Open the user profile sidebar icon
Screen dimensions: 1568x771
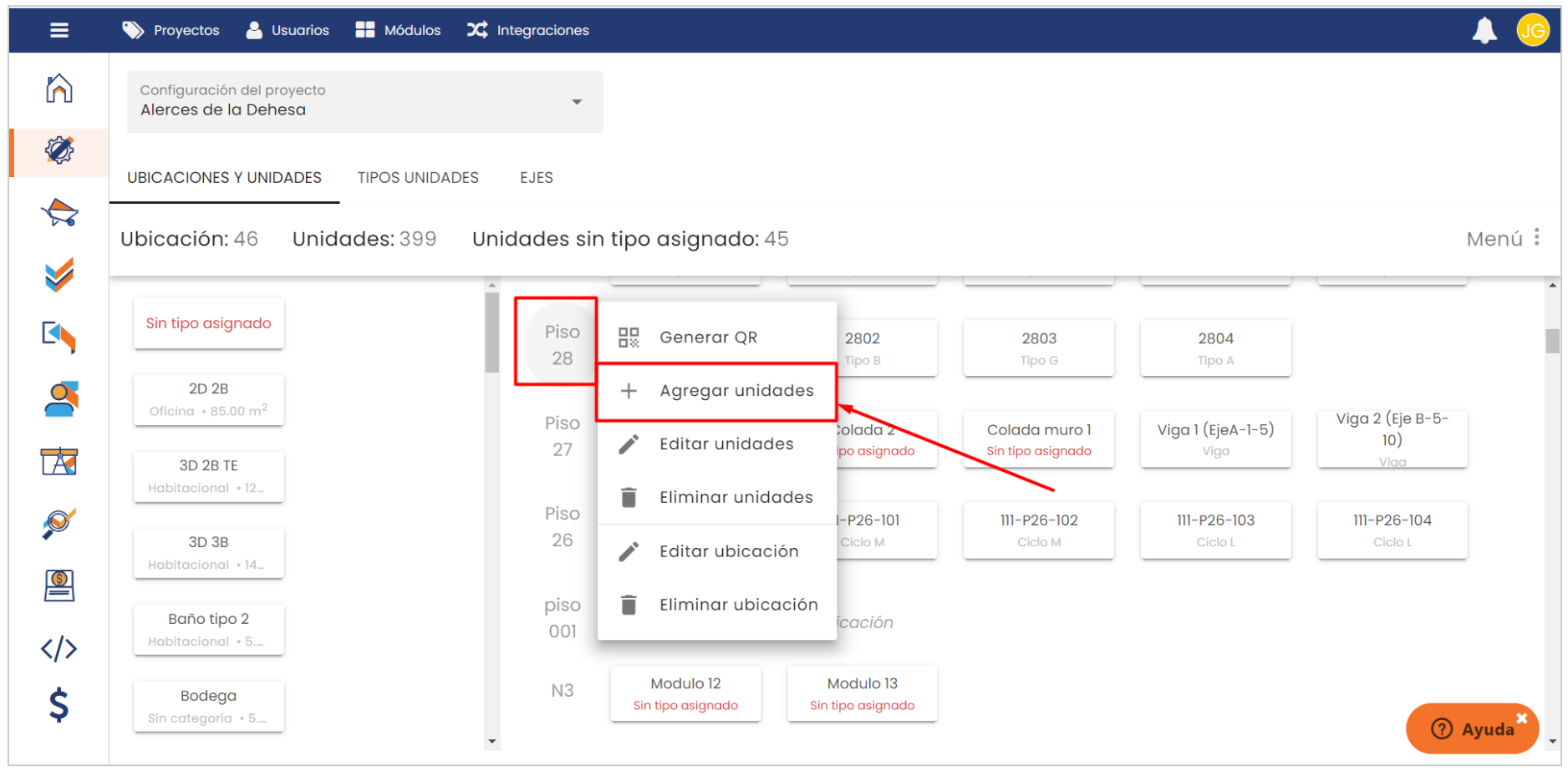click(x=59, y=399)
